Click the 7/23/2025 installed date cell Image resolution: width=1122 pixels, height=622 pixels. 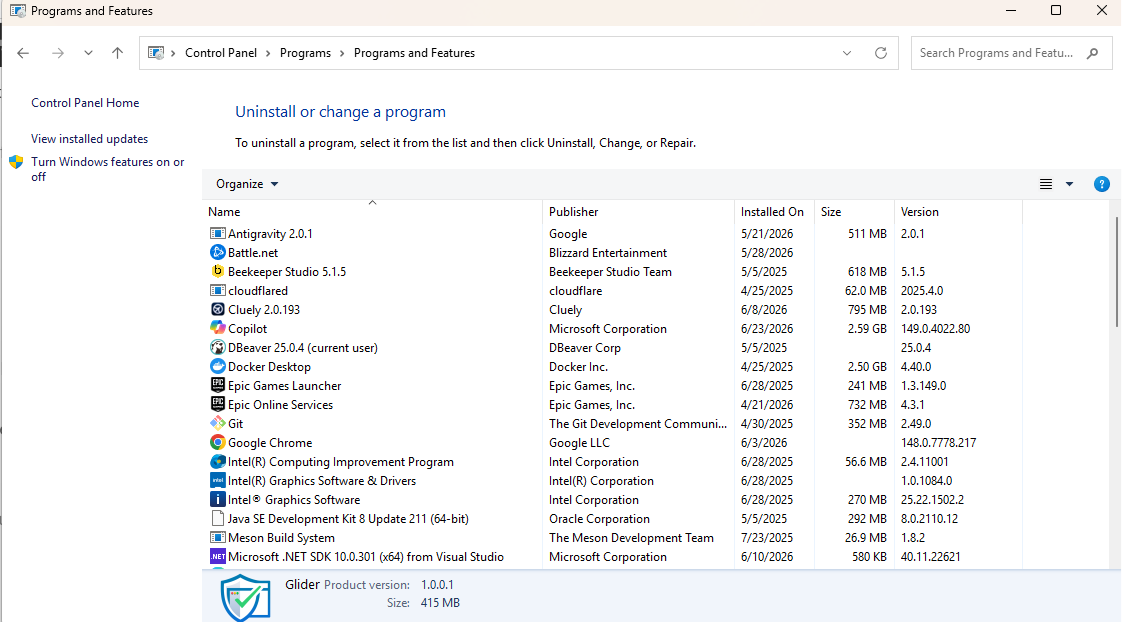tap(767, 538)
